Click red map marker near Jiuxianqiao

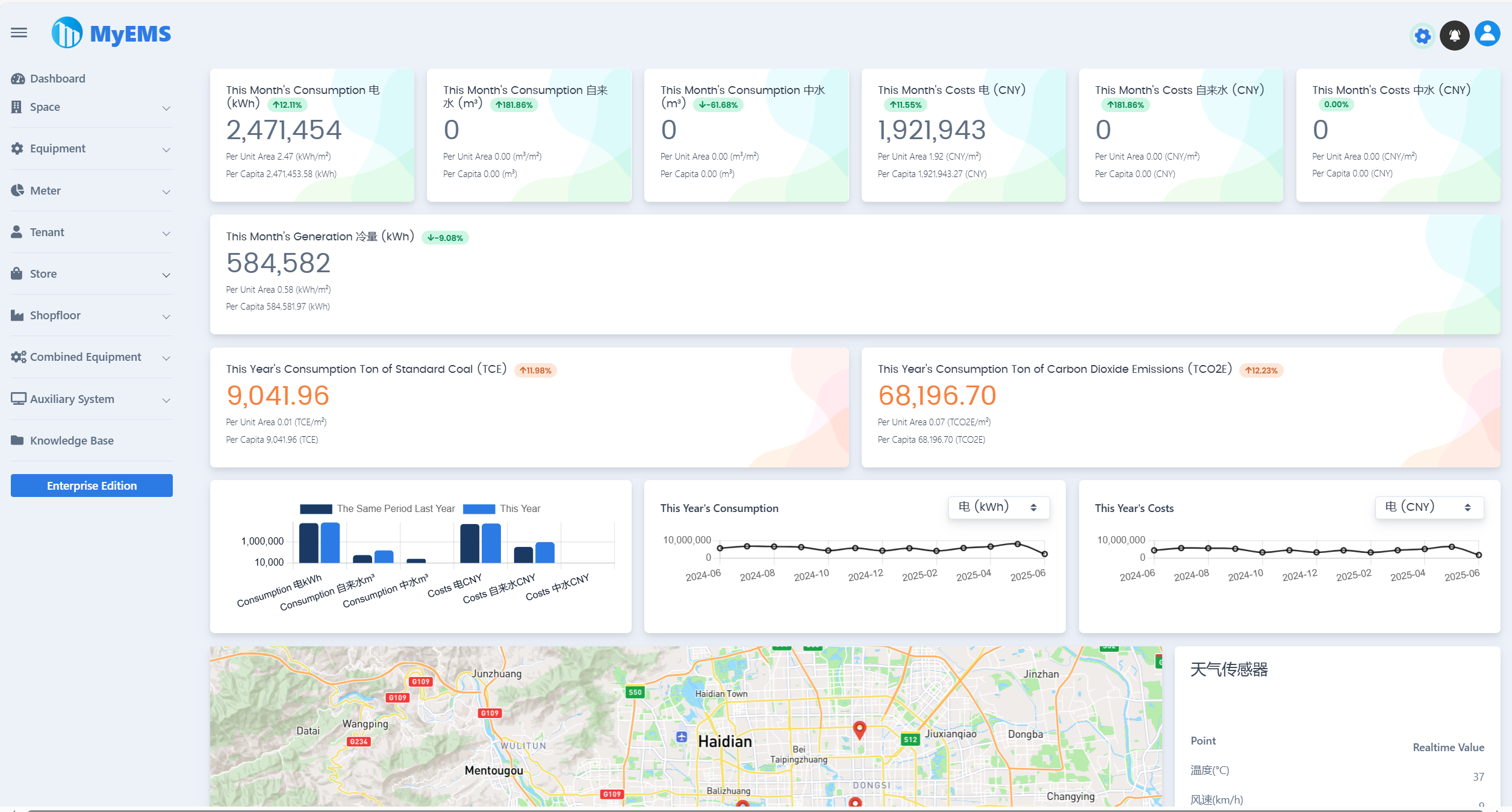pyautogui.click(x=859, y=729)
